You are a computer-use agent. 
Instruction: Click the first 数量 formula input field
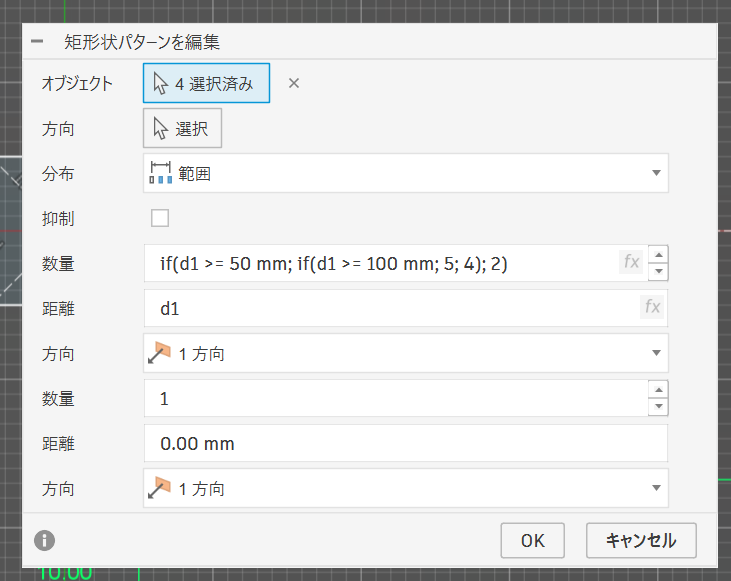click(396, 263)
